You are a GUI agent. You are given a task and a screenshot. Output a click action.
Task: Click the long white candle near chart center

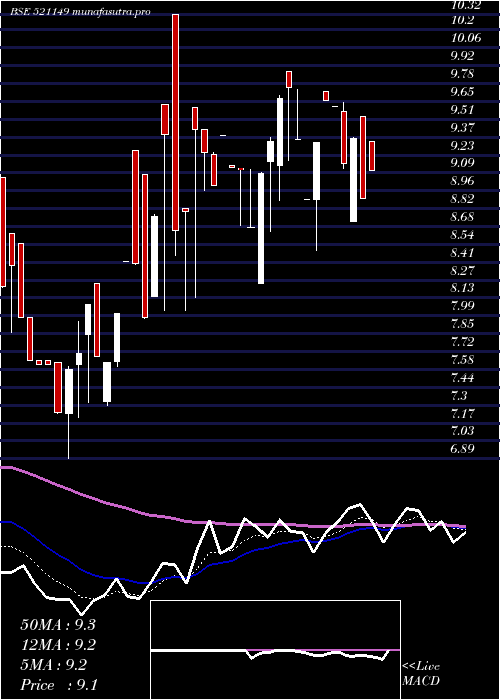[x=261, y=228]
